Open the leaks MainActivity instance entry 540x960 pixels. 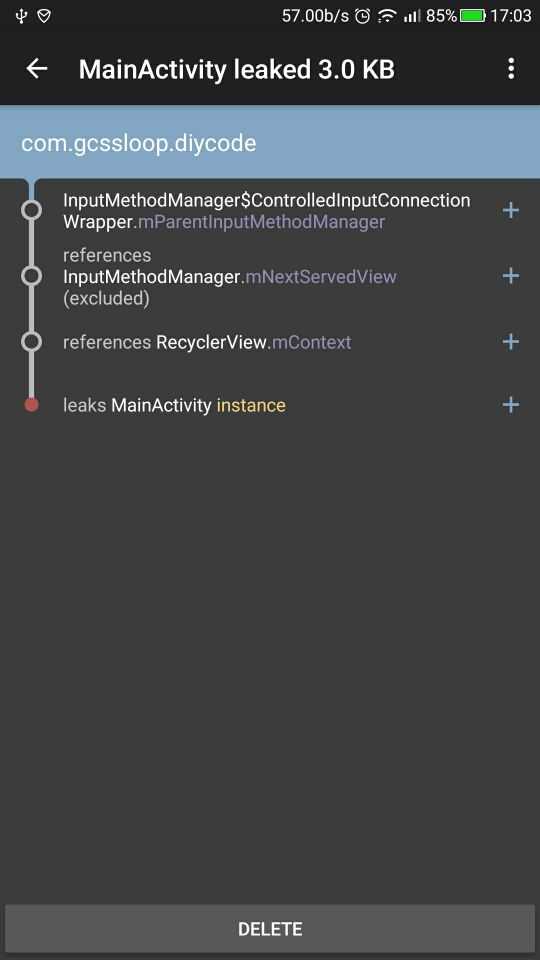174,405
